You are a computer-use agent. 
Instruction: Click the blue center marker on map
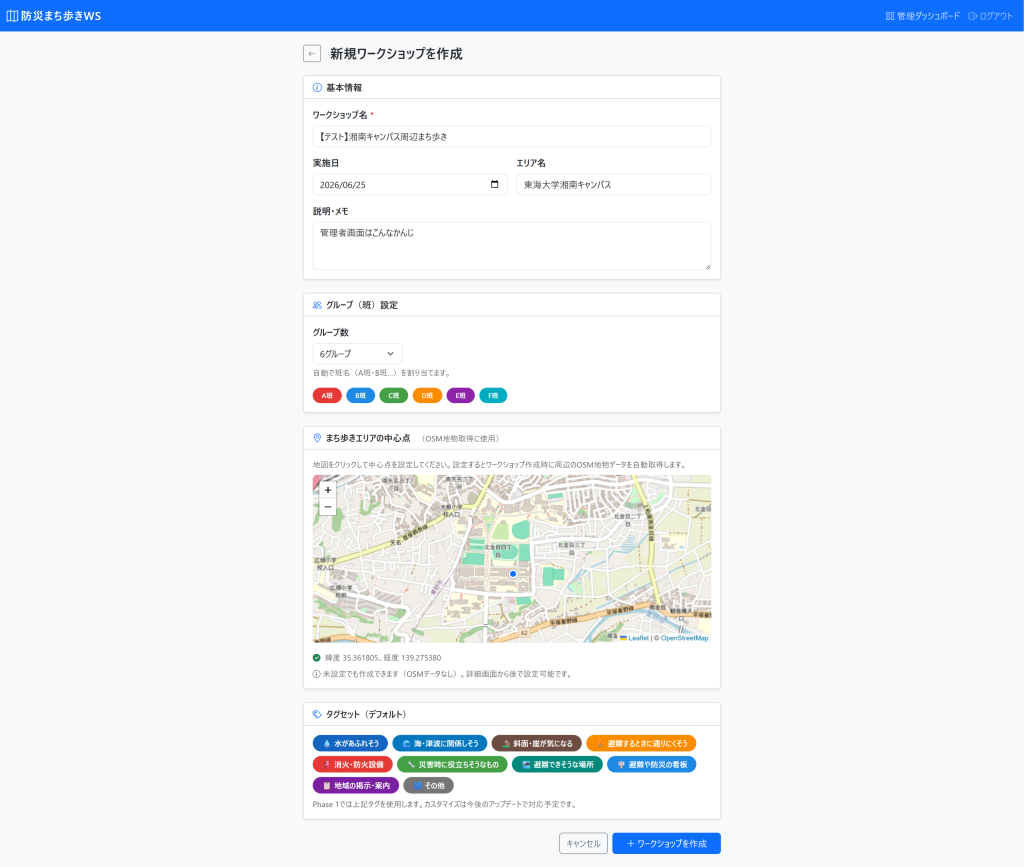(x=513, y=574)
